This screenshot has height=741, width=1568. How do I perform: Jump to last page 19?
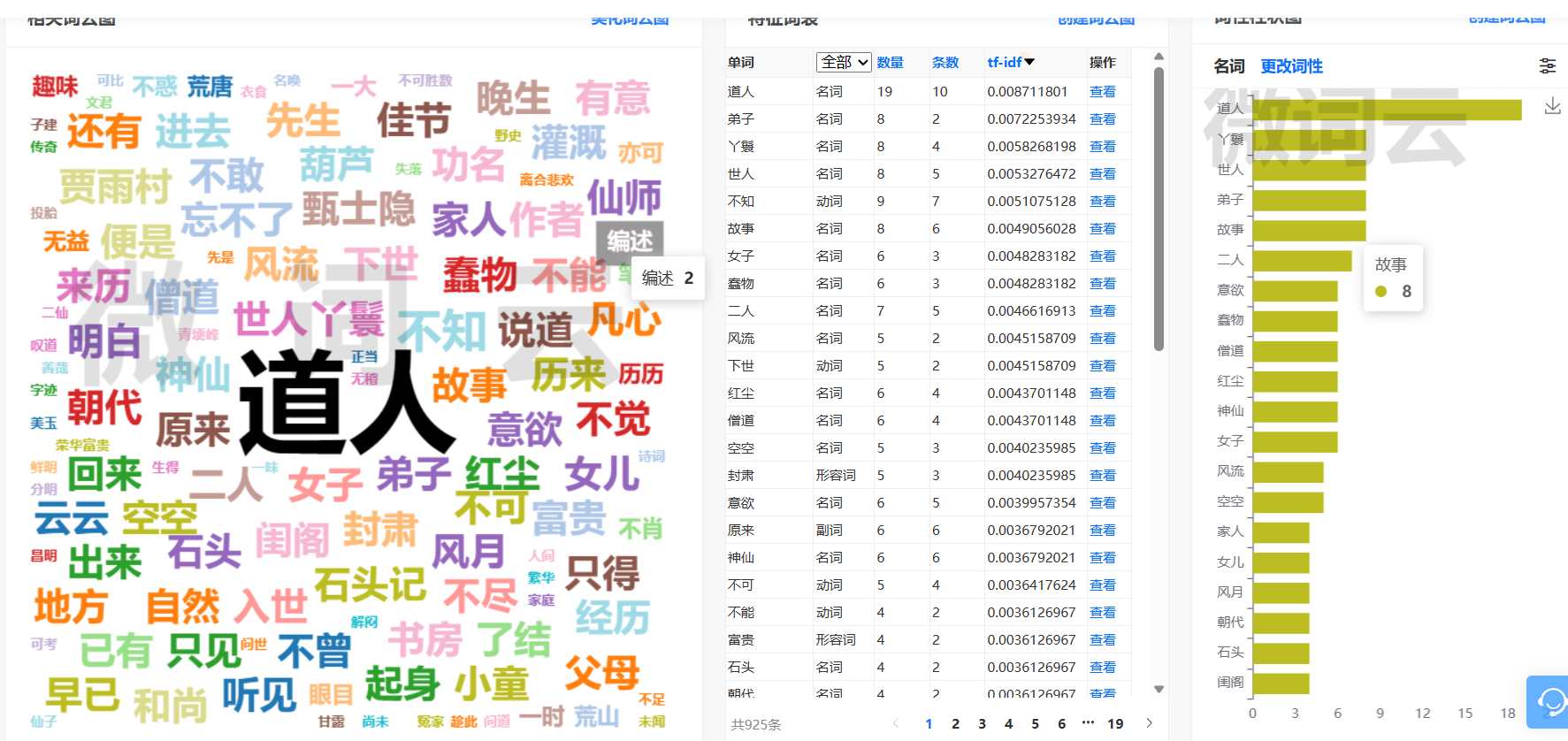click(x=1115, y=723)
